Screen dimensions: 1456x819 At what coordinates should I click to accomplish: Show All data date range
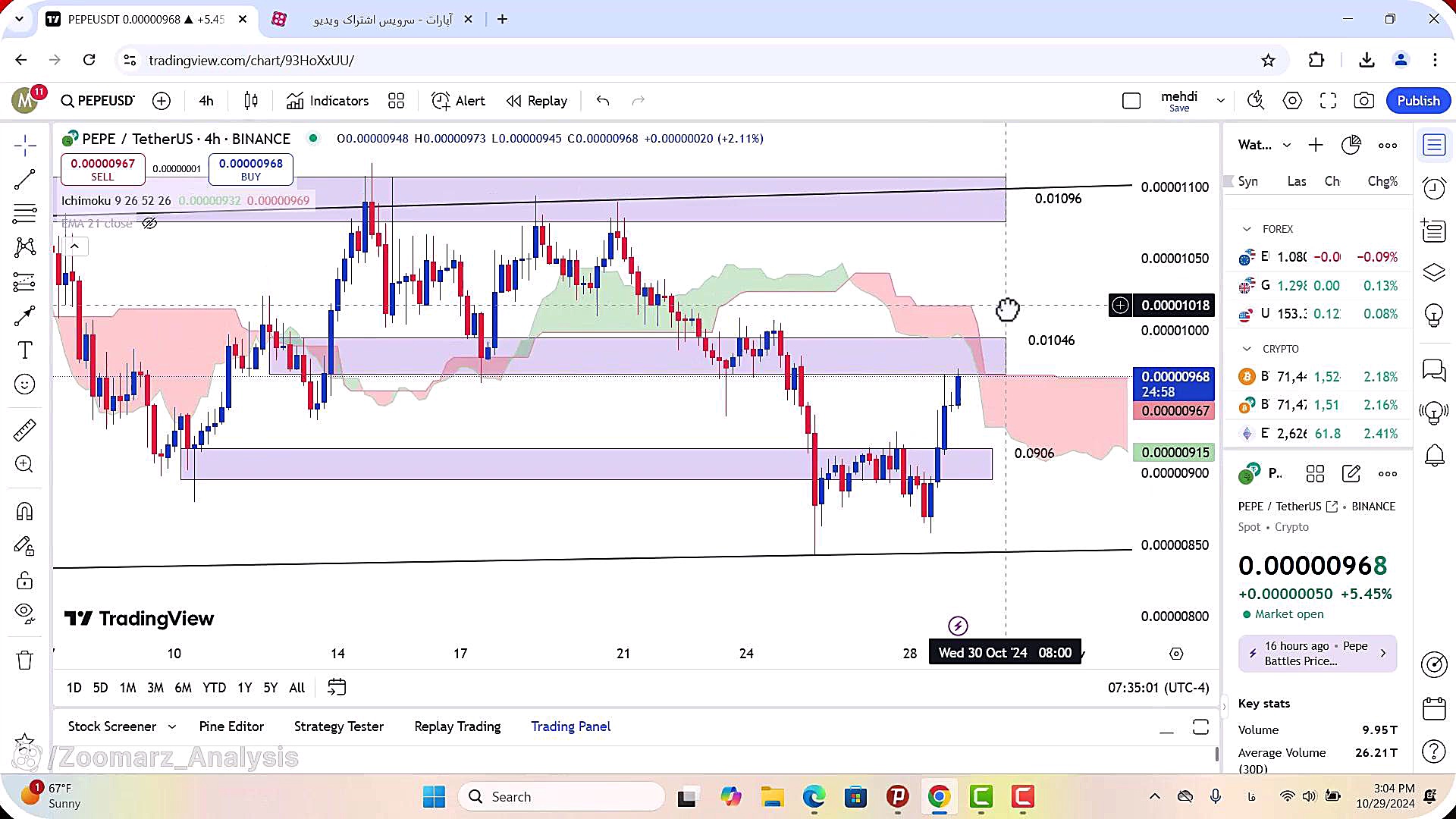tap(297, 688)
